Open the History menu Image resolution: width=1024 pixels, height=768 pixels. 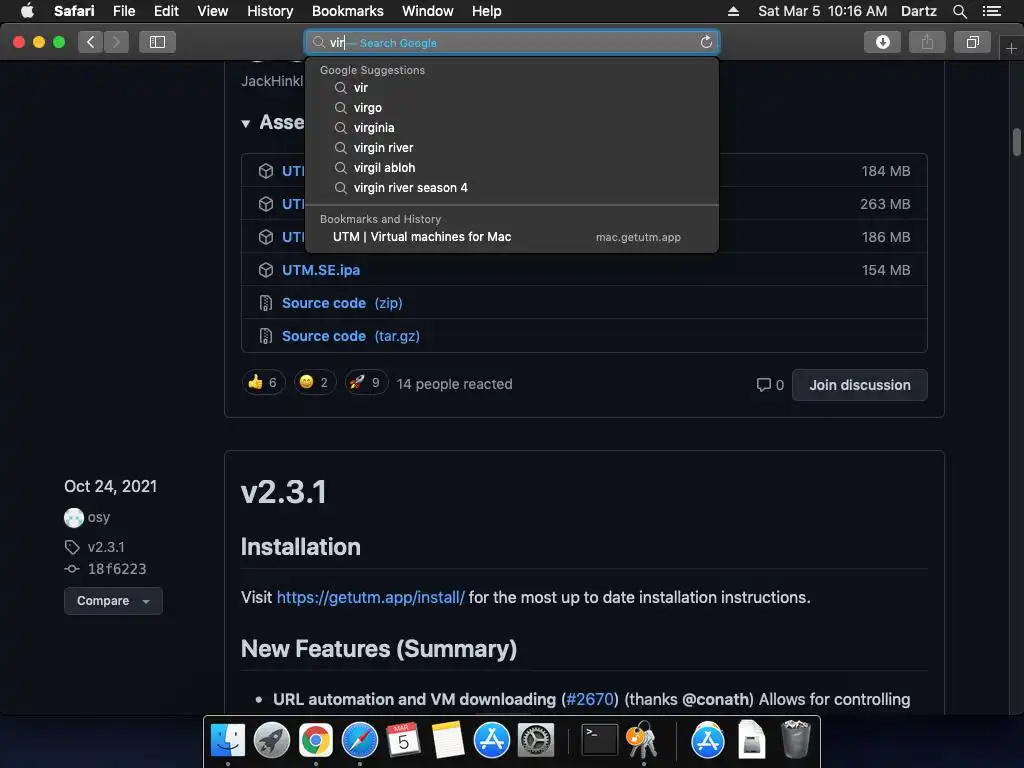(270, 11)
